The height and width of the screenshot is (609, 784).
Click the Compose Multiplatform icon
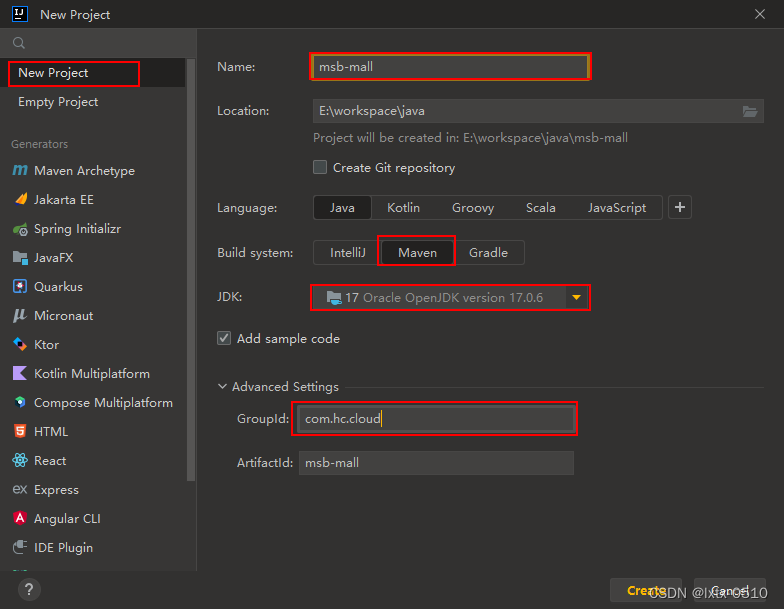20,402
